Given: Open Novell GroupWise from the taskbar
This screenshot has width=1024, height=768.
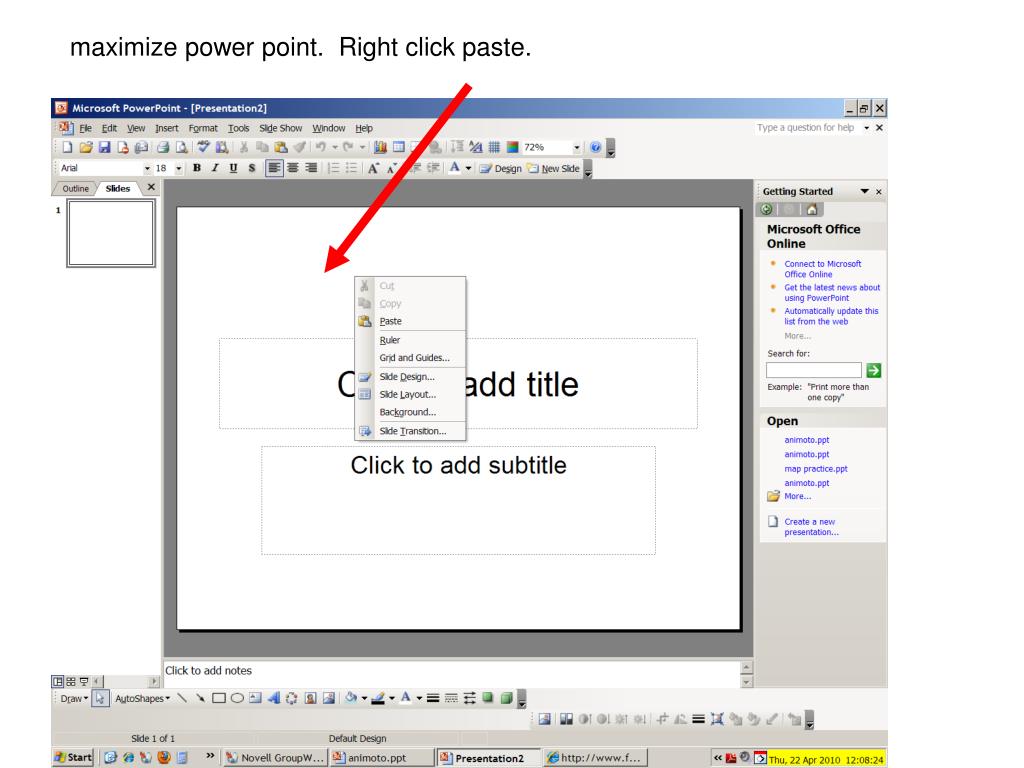Looking at the screenshot, I should tap(275, 758).
